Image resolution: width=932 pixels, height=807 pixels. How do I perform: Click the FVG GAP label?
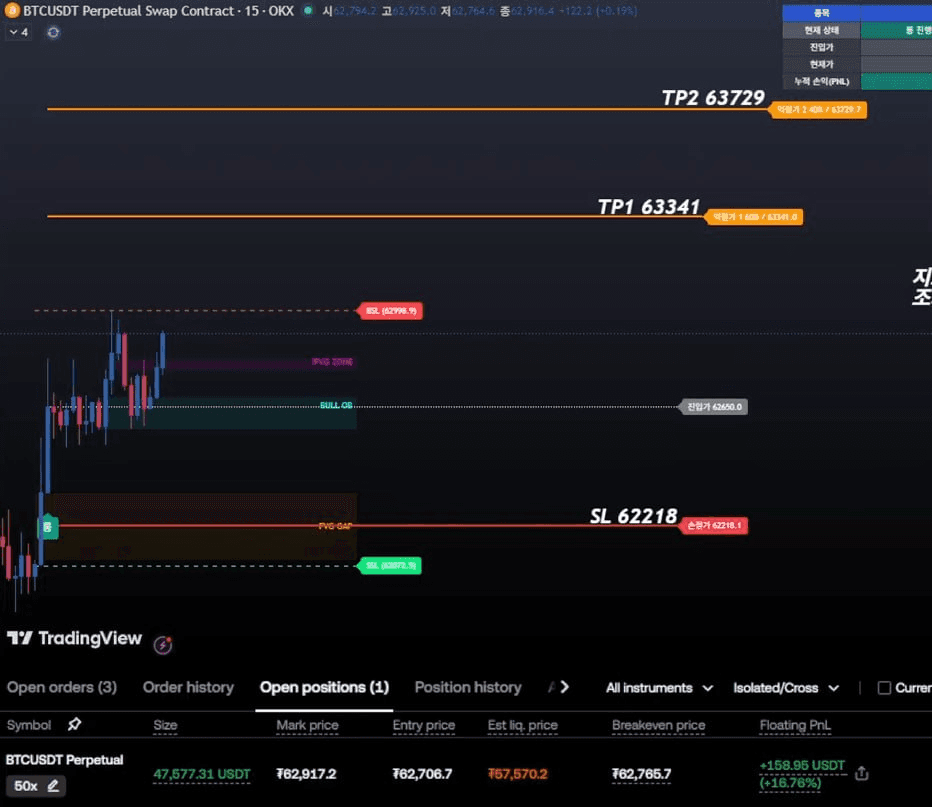tap(335, 526)
